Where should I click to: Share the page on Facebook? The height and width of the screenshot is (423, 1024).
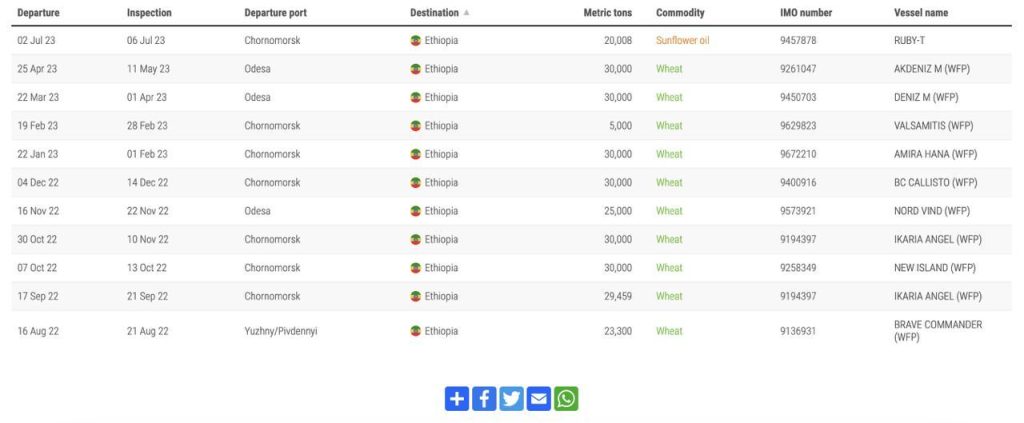click(x=484, y=398)
